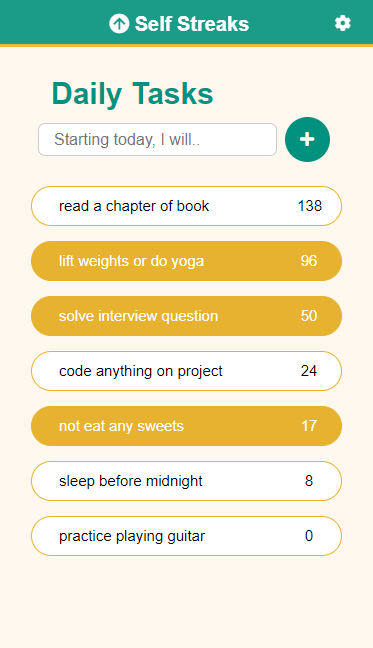Click the green plus add-task button
373x648 pixels.
307,139
